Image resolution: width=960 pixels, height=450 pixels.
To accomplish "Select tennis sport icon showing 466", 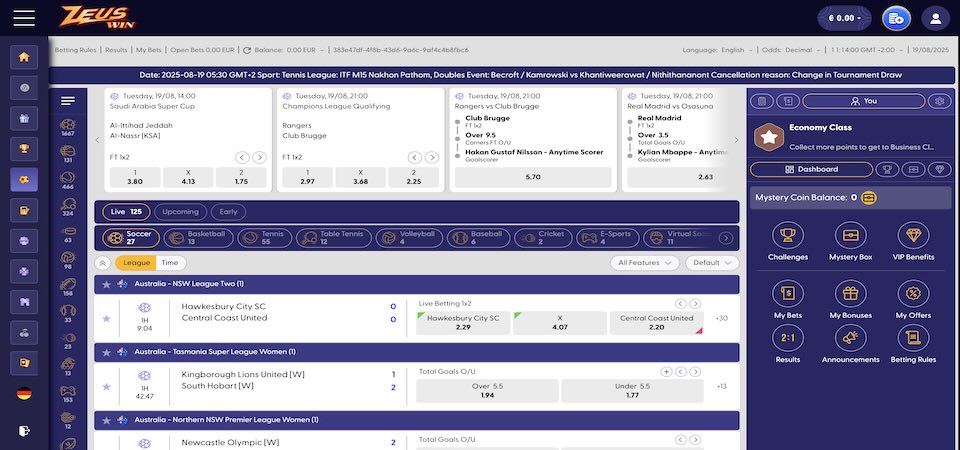I will click(x=68, y=180).
